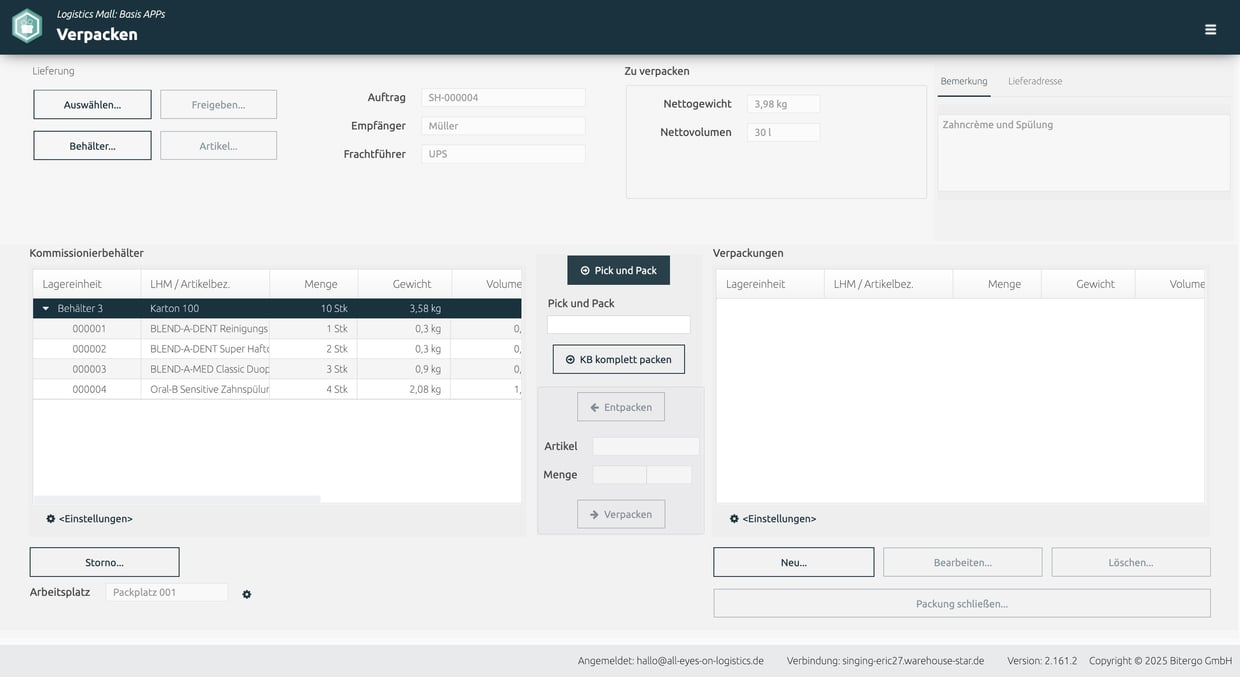Click Gewicht header in Verpackungen table
The image size is (1240, 677).
[x=1088, y=284]
